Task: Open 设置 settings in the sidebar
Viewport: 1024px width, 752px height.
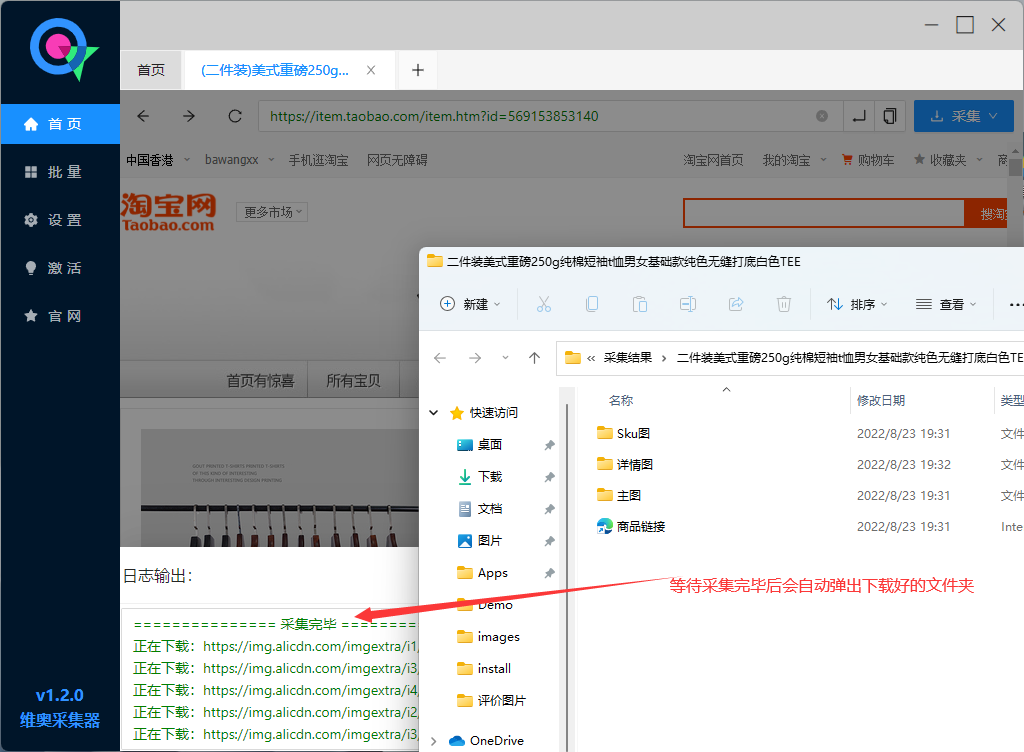Action: tap(60, 220)
